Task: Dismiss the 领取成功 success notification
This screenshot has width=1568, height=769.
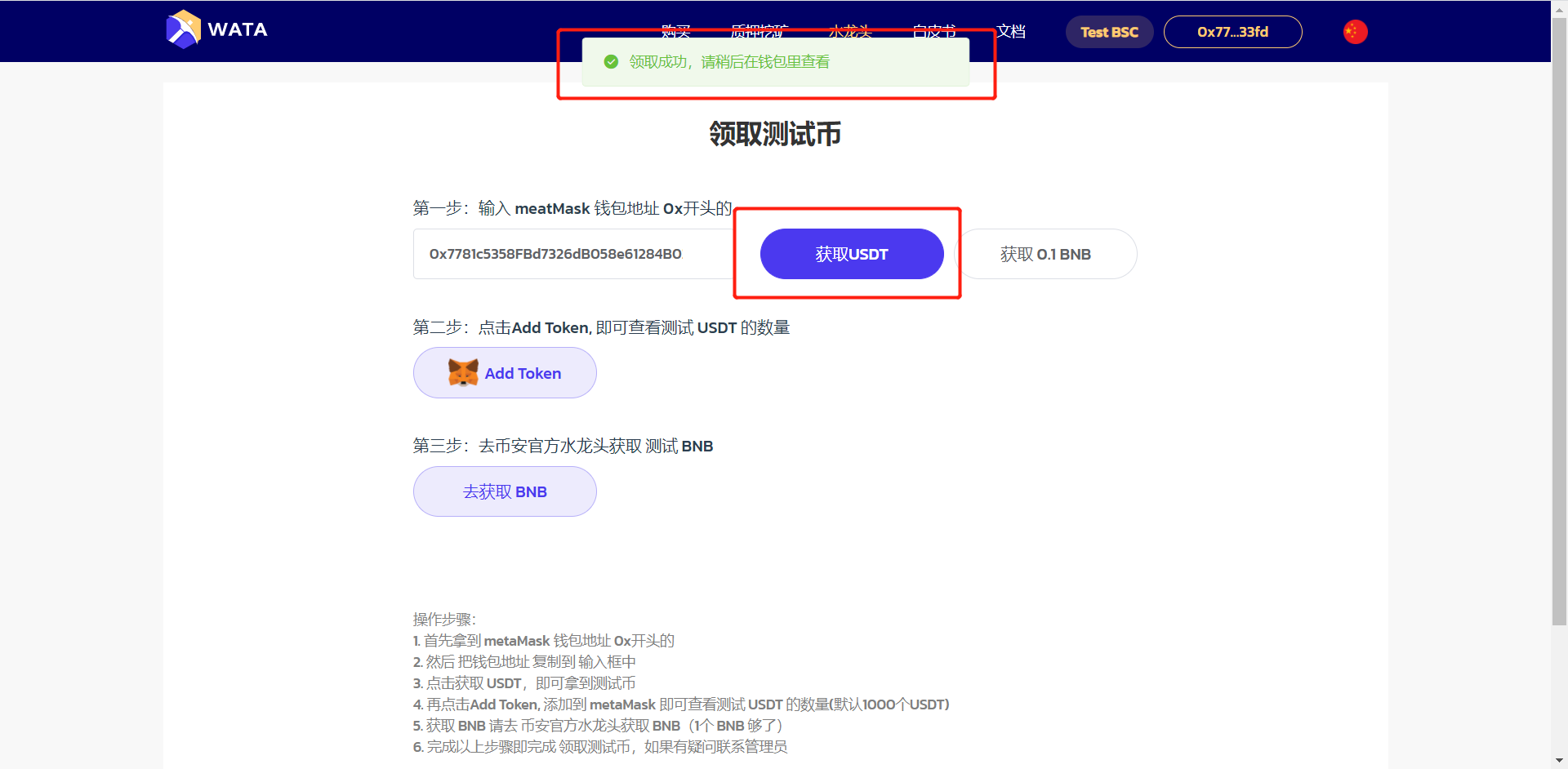Action: point(774,61)
